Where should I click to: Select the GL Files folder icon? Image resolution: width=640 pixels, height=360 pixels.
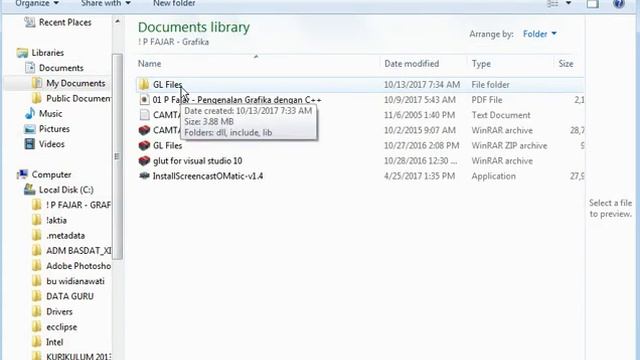[x=144, y=84]
